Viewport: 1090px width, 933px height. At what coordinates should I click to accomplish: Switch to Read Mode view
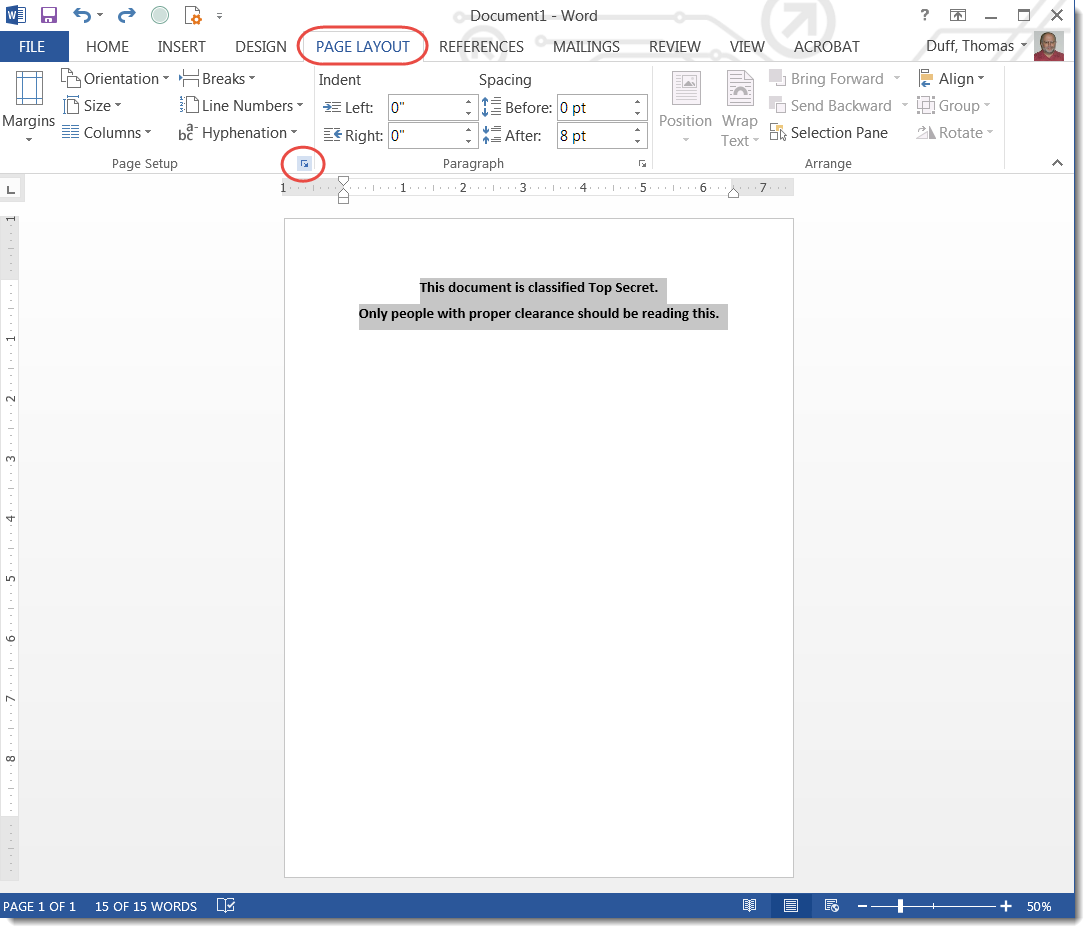pyautogui.click(x=750, y=906)
